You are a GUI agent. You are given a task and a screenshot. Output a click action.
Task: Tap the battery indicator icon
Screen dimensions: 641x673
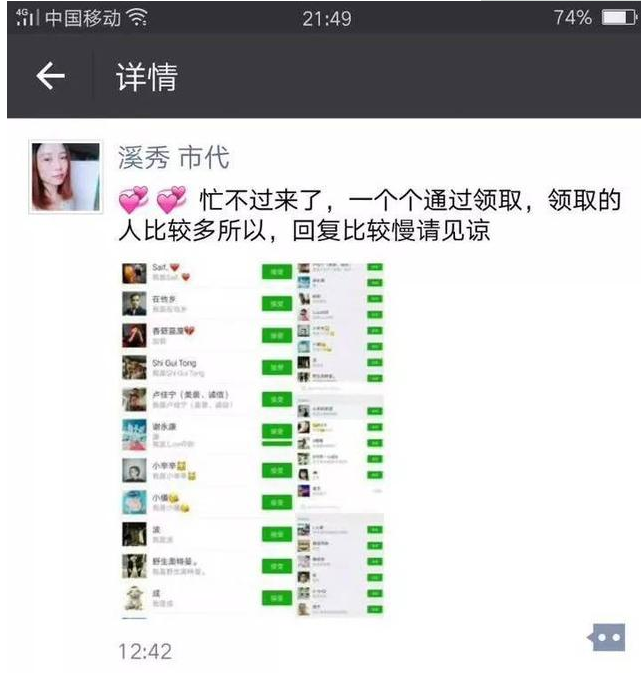[619, 18]
